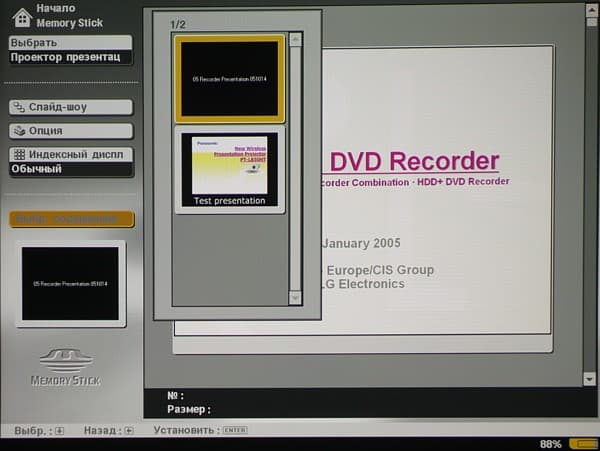Click the grid icon on Индексный диспл

coord(19,155)
